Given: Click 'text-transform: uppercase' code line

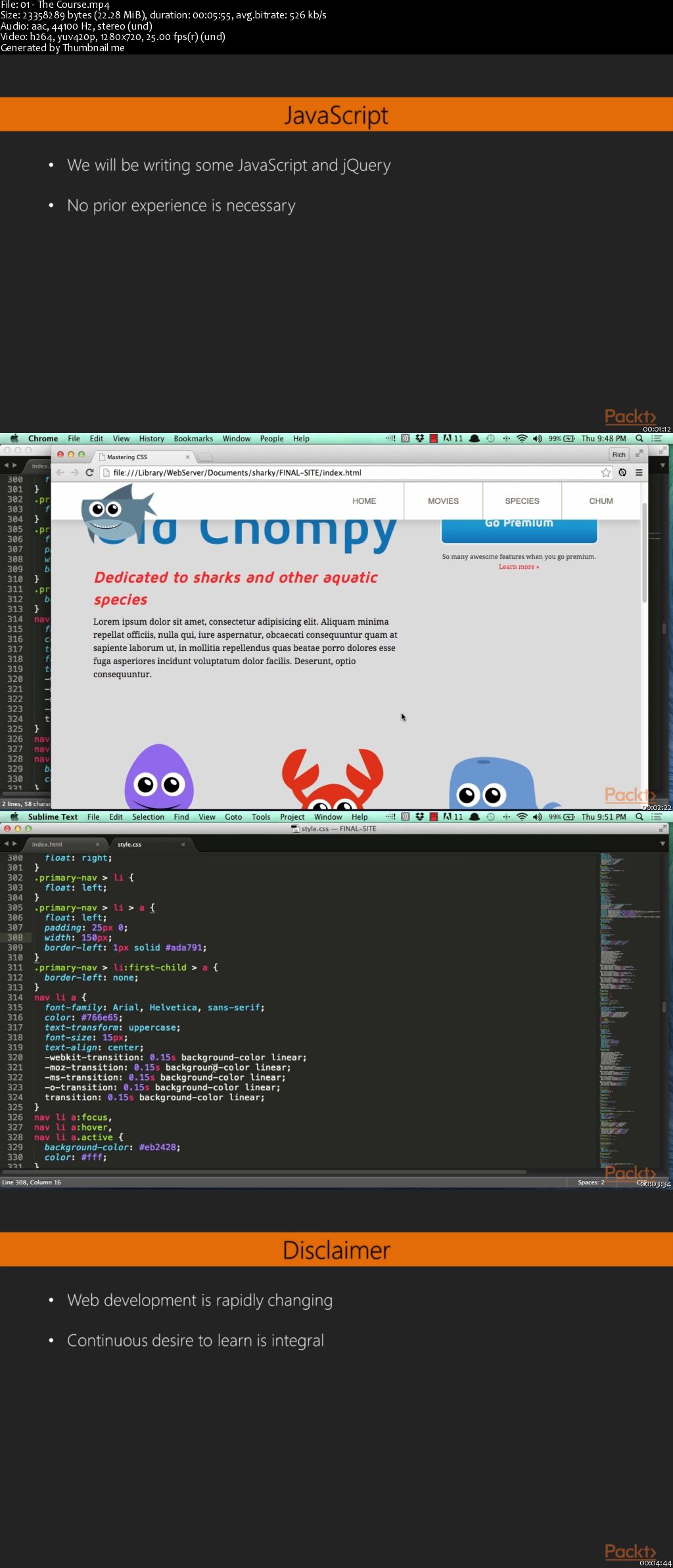Looking at the screenshot, I should 112,1027.
